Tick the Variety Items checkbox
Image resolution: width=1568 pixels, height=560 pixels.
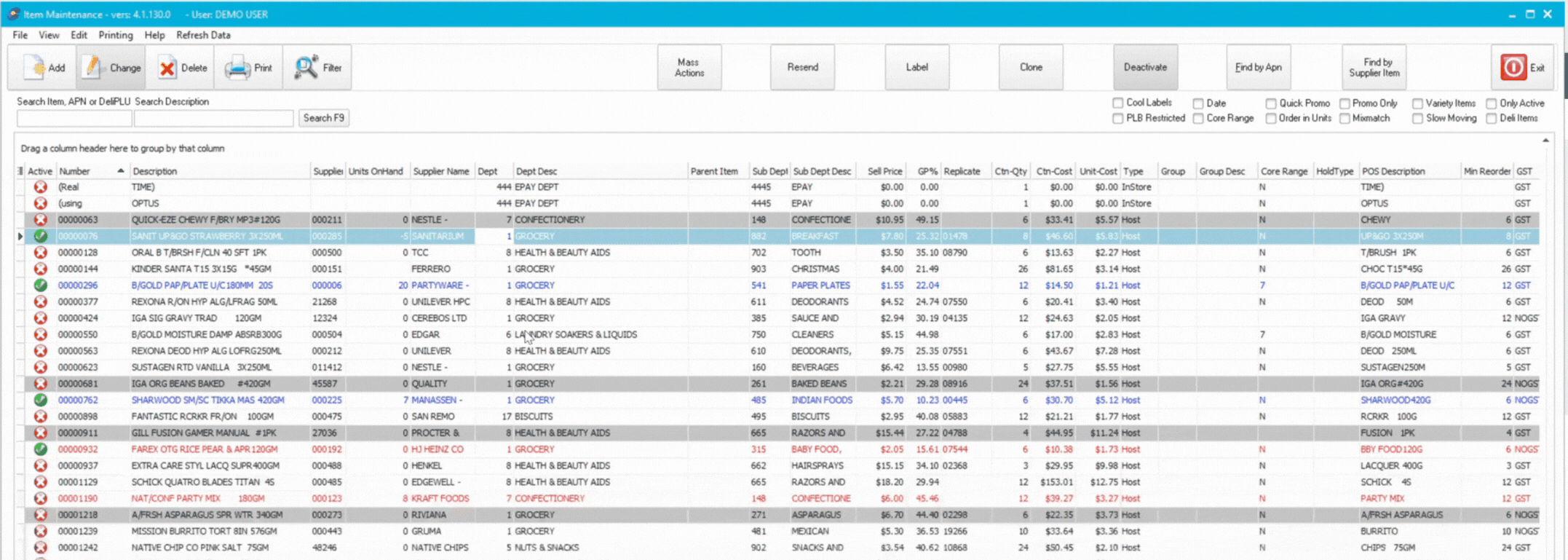(x=1418, y=103)
